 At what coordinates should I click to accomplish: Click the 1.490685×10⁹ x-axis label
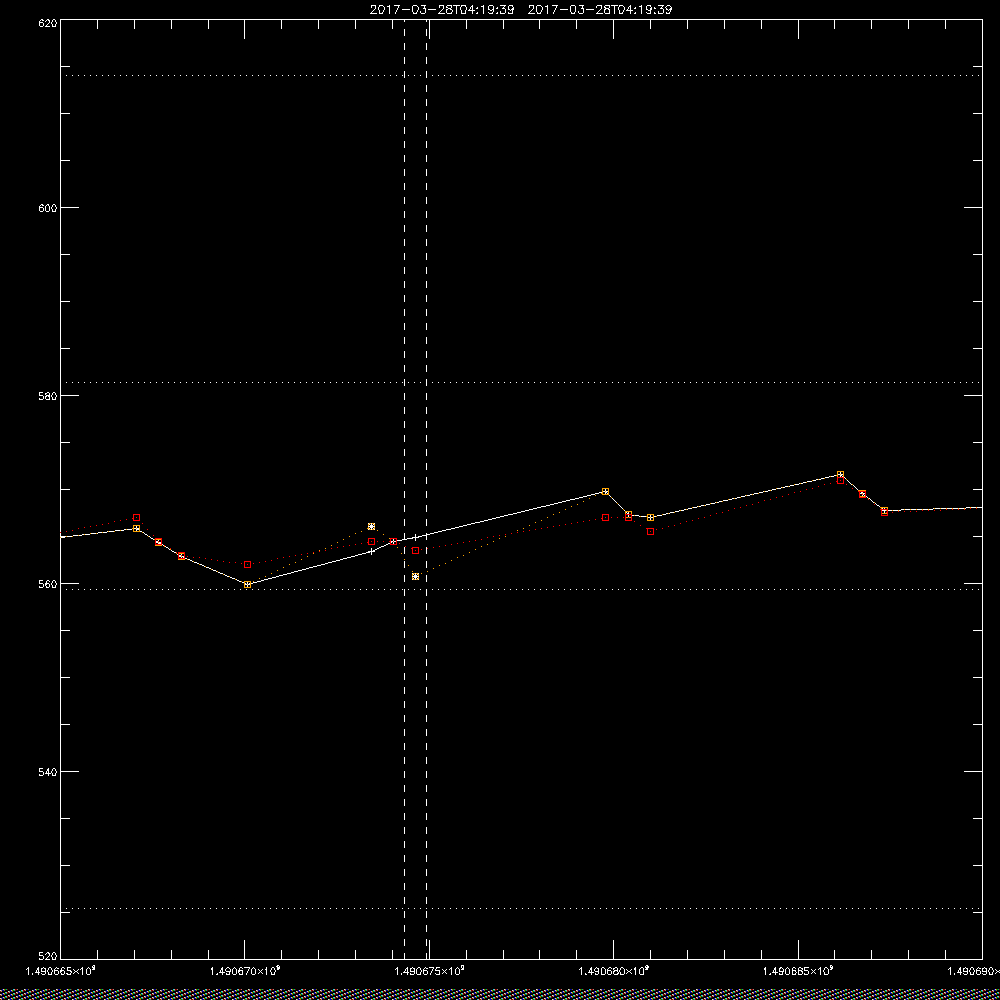(798, 971)
